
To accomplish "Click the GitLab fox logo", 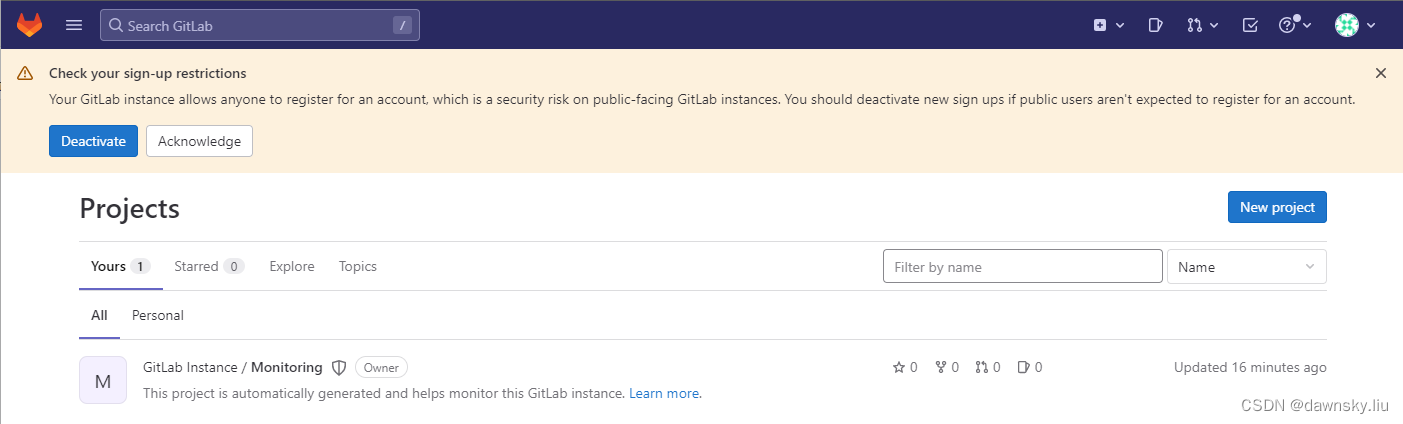I will pos(30,25).
